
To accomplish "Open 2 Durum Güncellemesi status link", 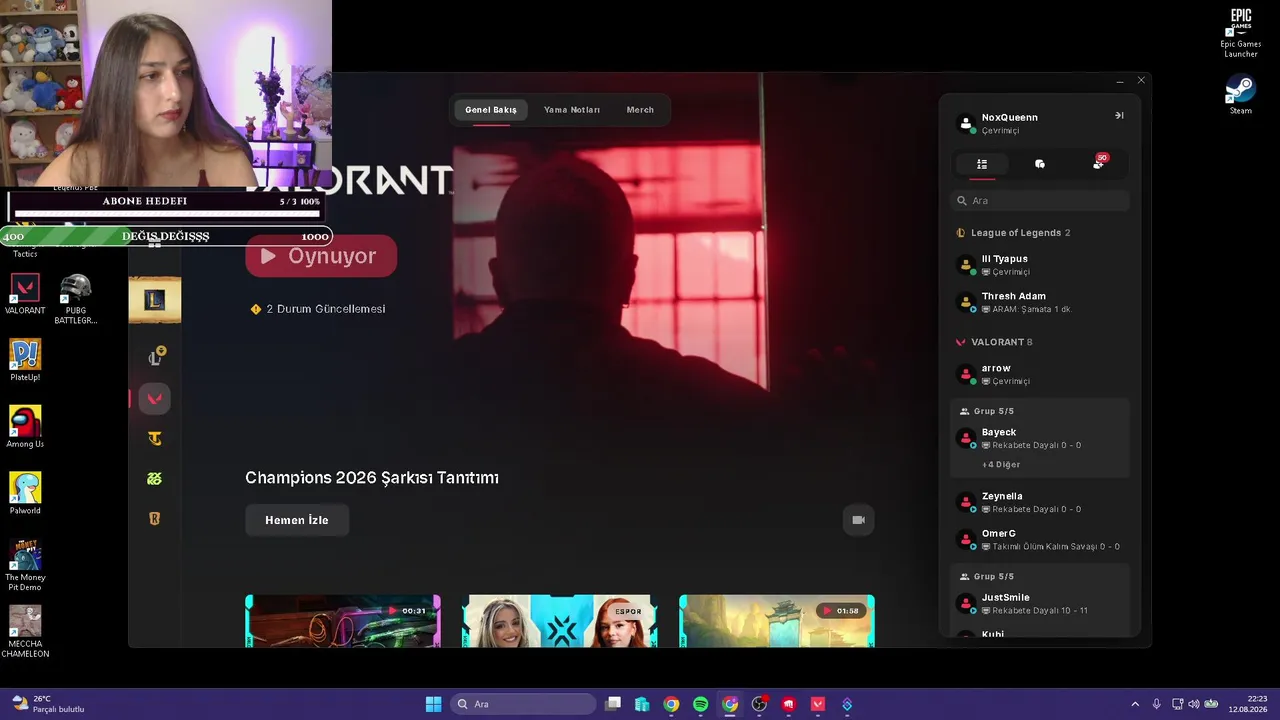I will tap(318, 309).
